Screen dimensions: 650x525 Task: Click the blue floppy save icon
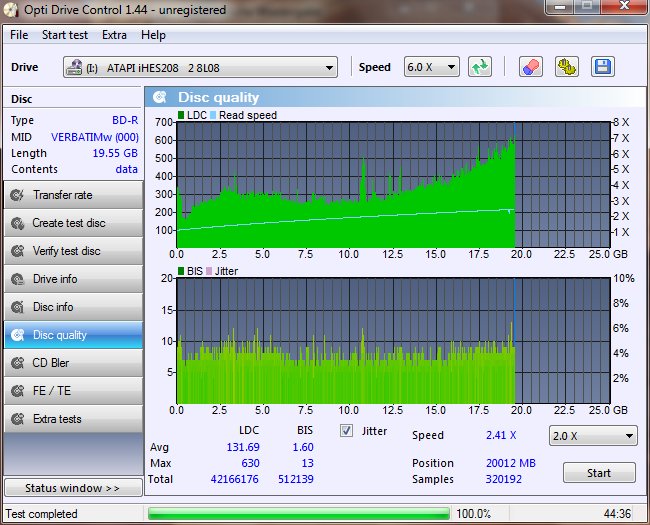coord(603,67)
